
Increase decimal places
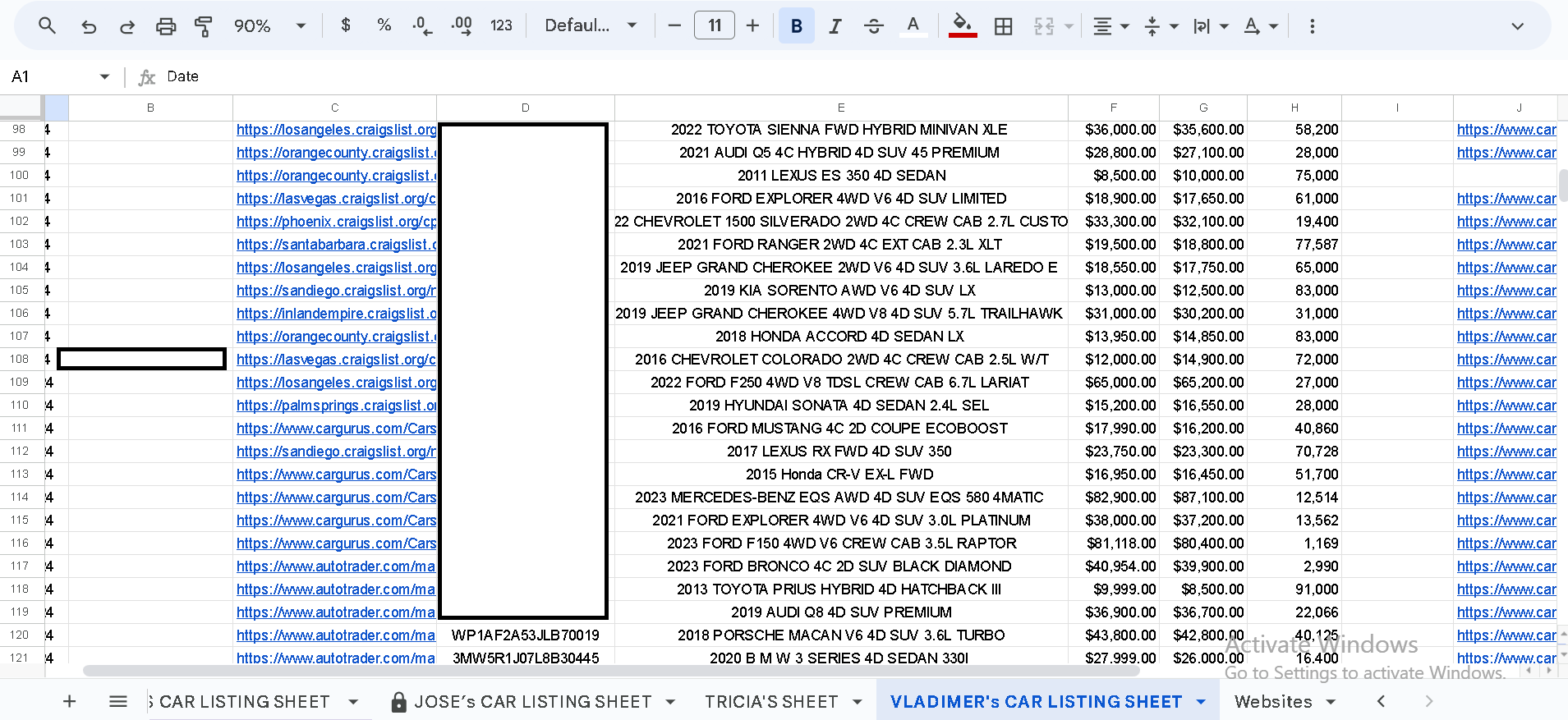462,25
